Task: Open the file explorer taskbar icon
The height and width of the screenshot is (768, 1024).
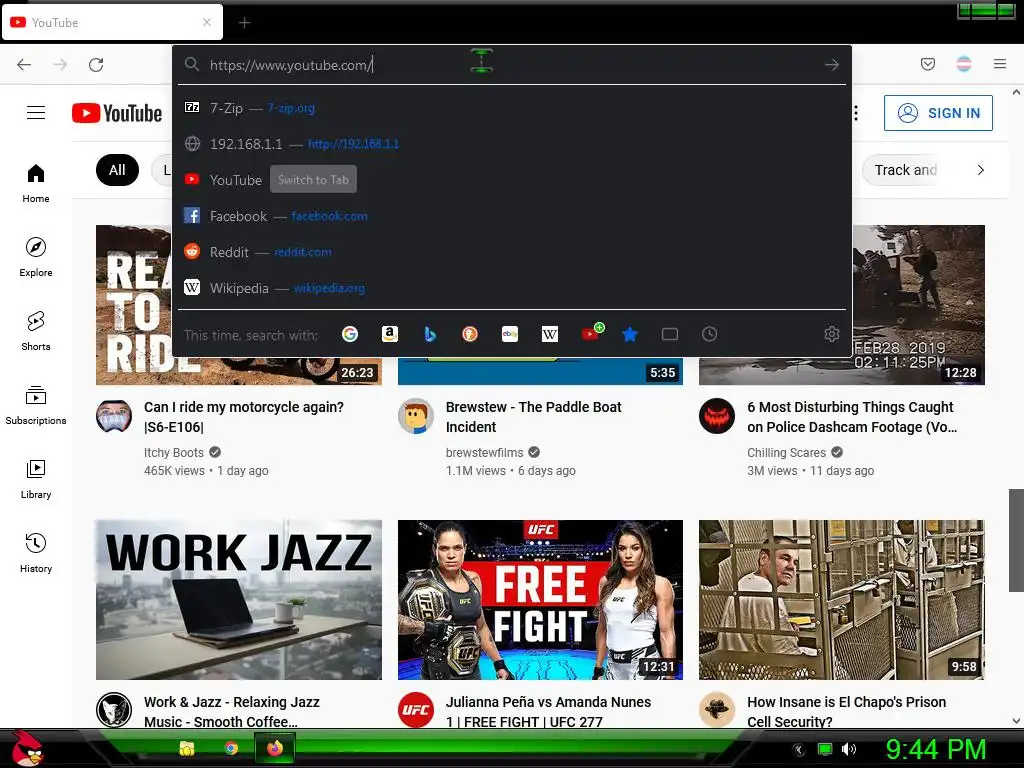Action: coord(187,748)
